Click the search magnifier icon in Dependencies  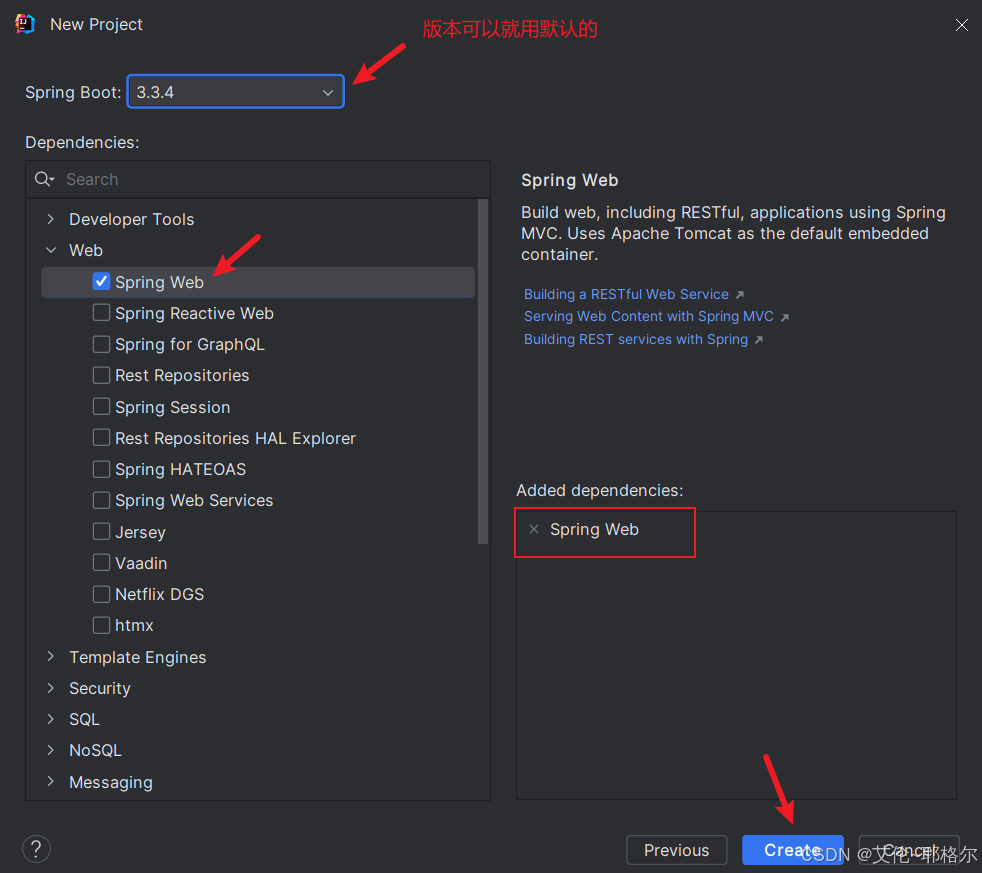(x=44, y=179)
